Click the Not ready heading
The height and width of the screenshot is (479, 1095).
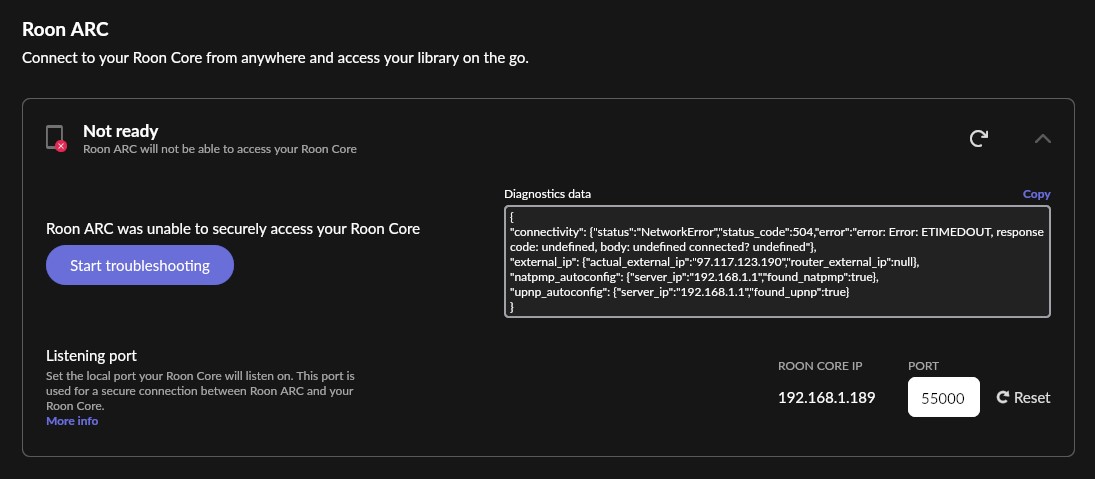pos(121,131)
